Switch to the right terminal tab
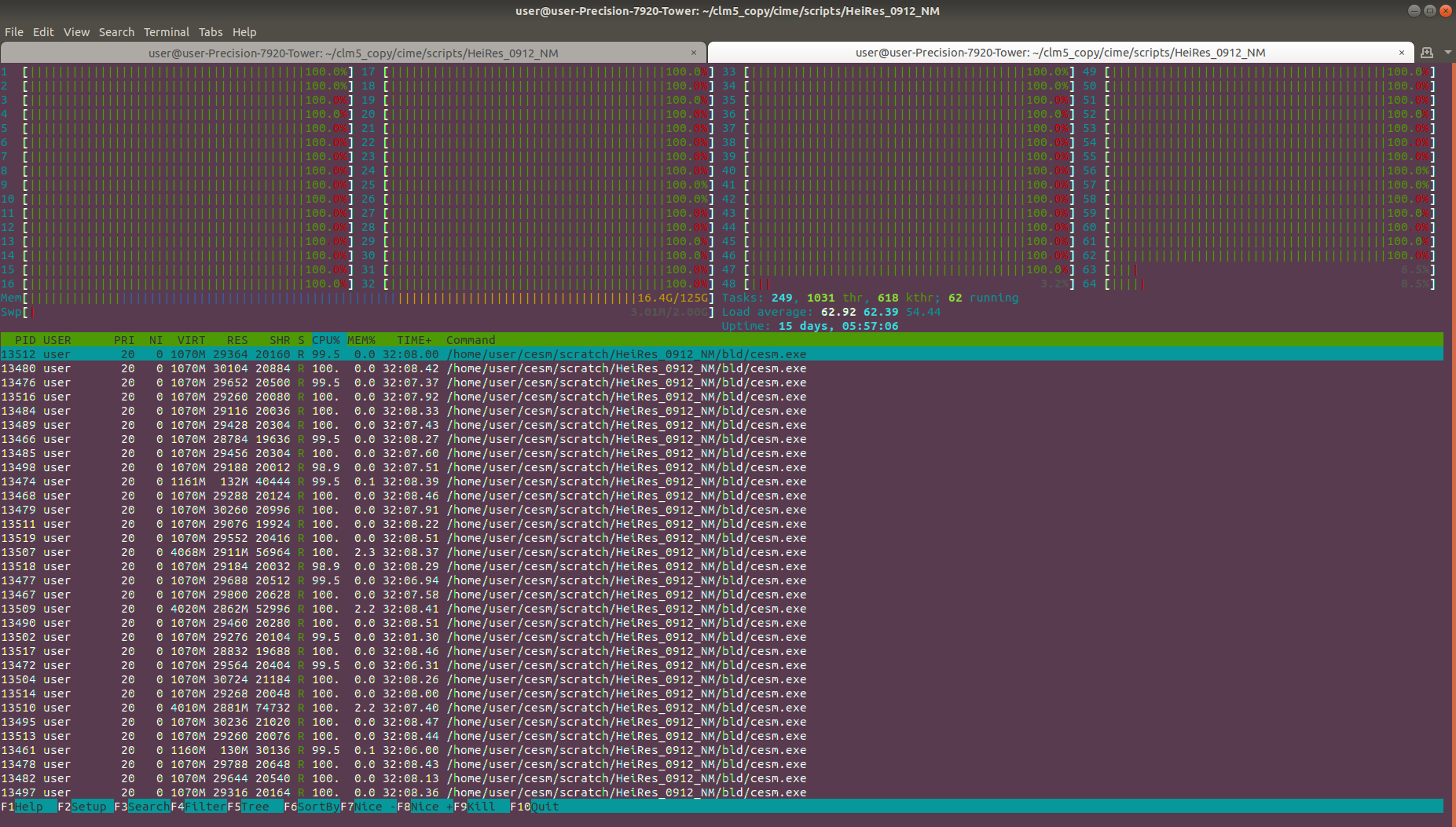 [x=1059, y=53]
